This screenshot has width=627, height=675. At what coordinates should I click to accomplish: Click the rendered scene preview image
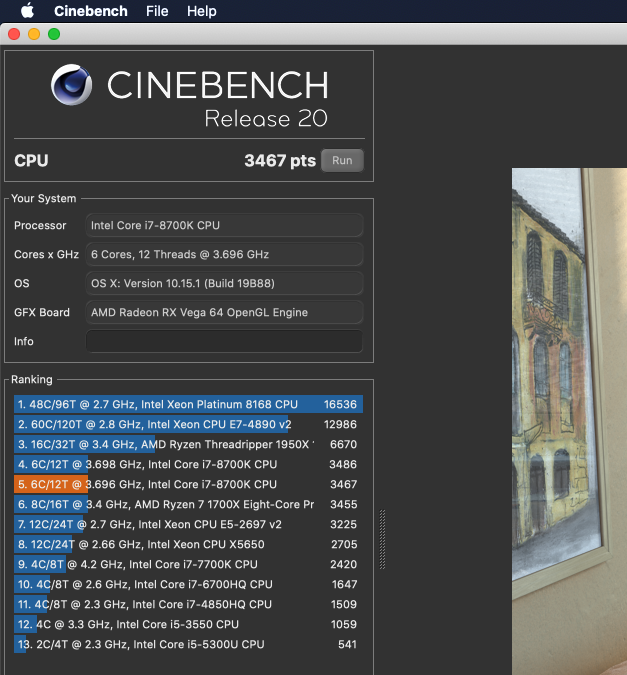(x=569, y=421)
